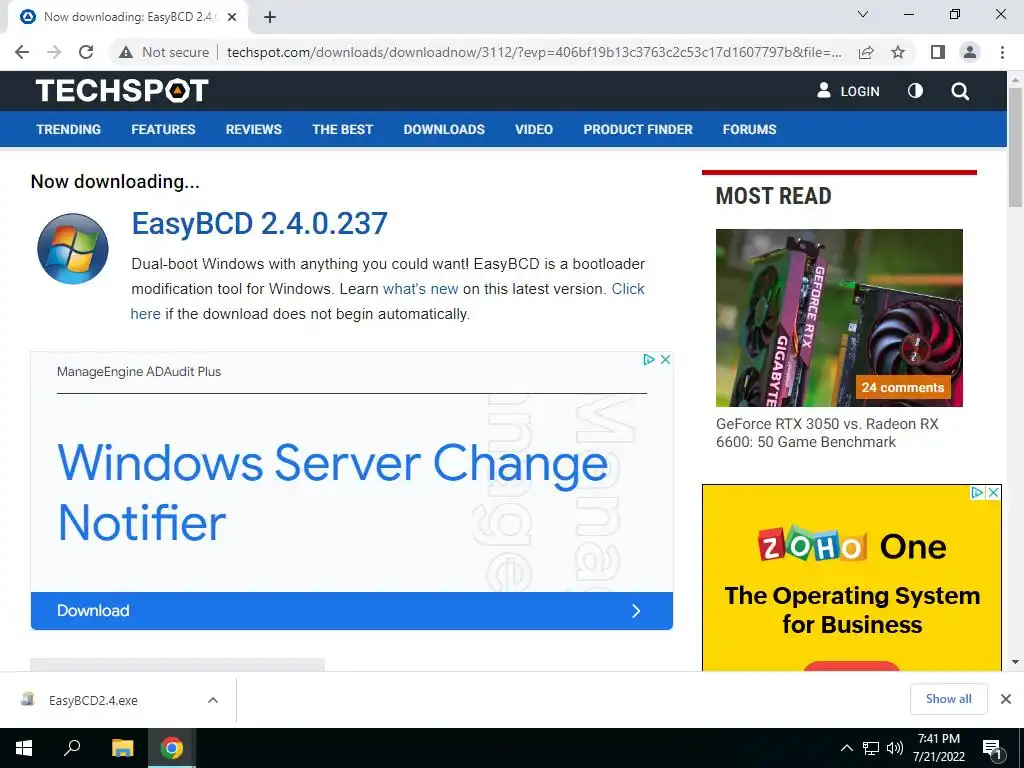Close the Zoho One ad
Viewport: 1024px width, 768px height.
pos(993,492)
